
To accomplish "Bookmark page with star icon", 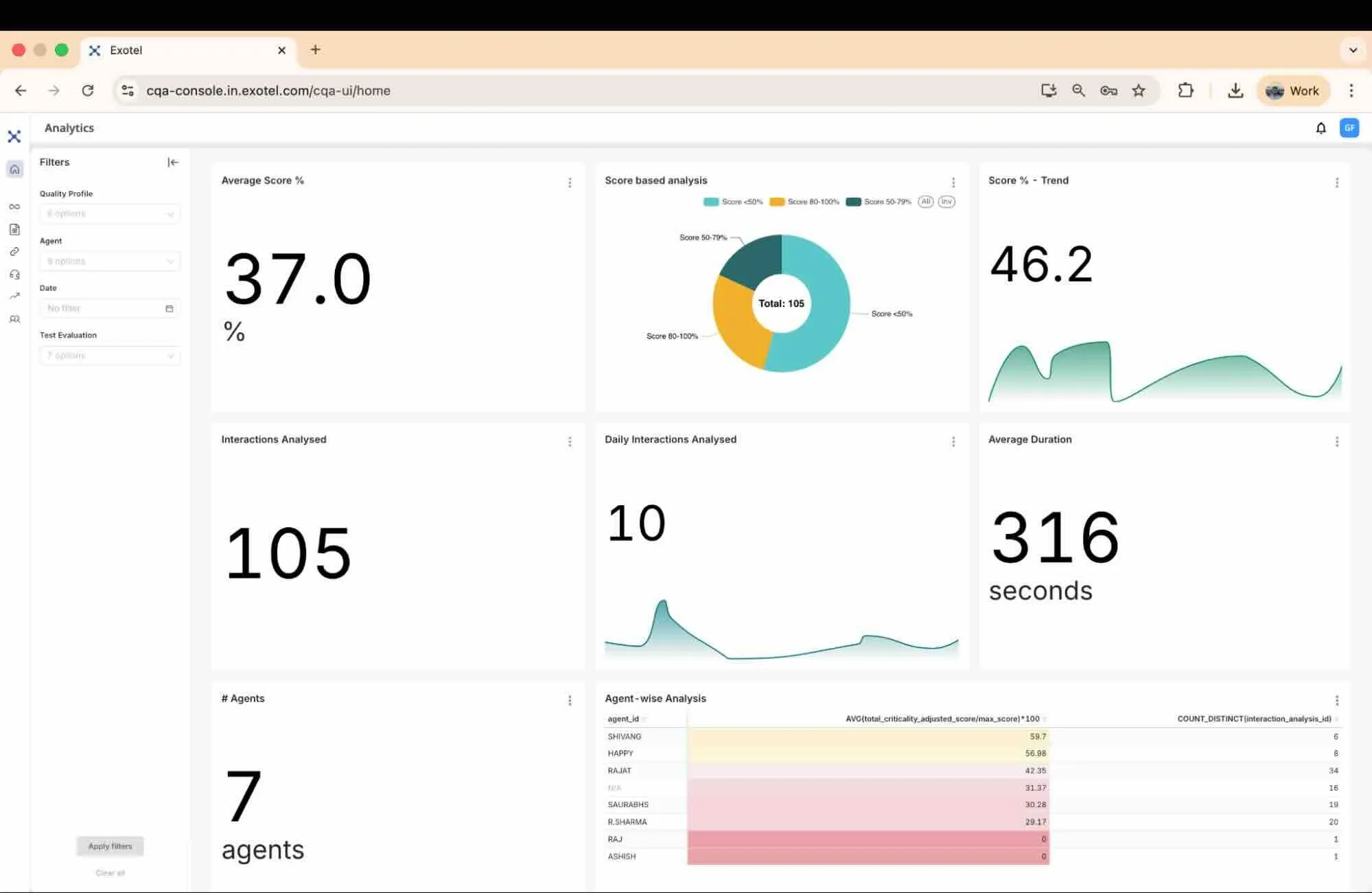I will click(1139, 91).
